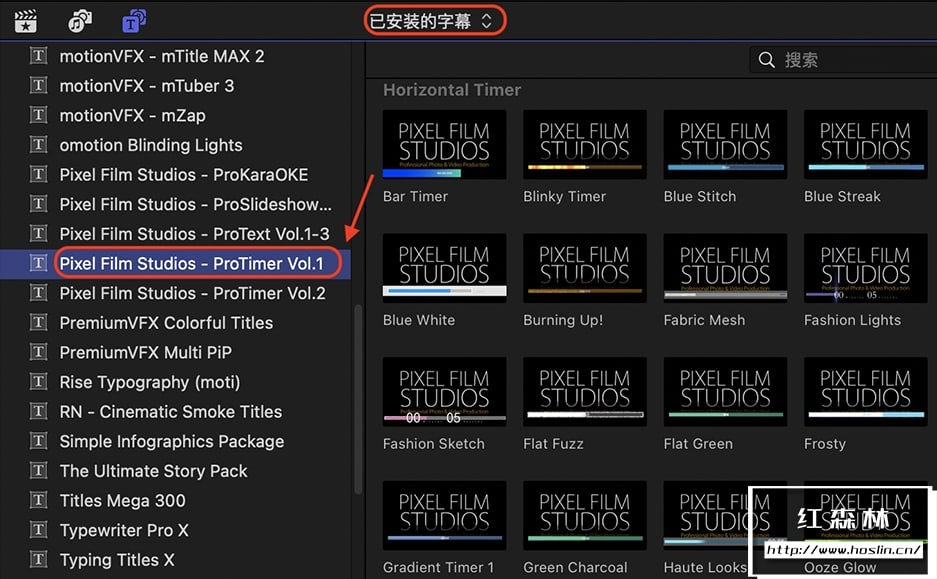
Task: Click the title icon beside Titles Mega 300
Action: coord(38,500)
